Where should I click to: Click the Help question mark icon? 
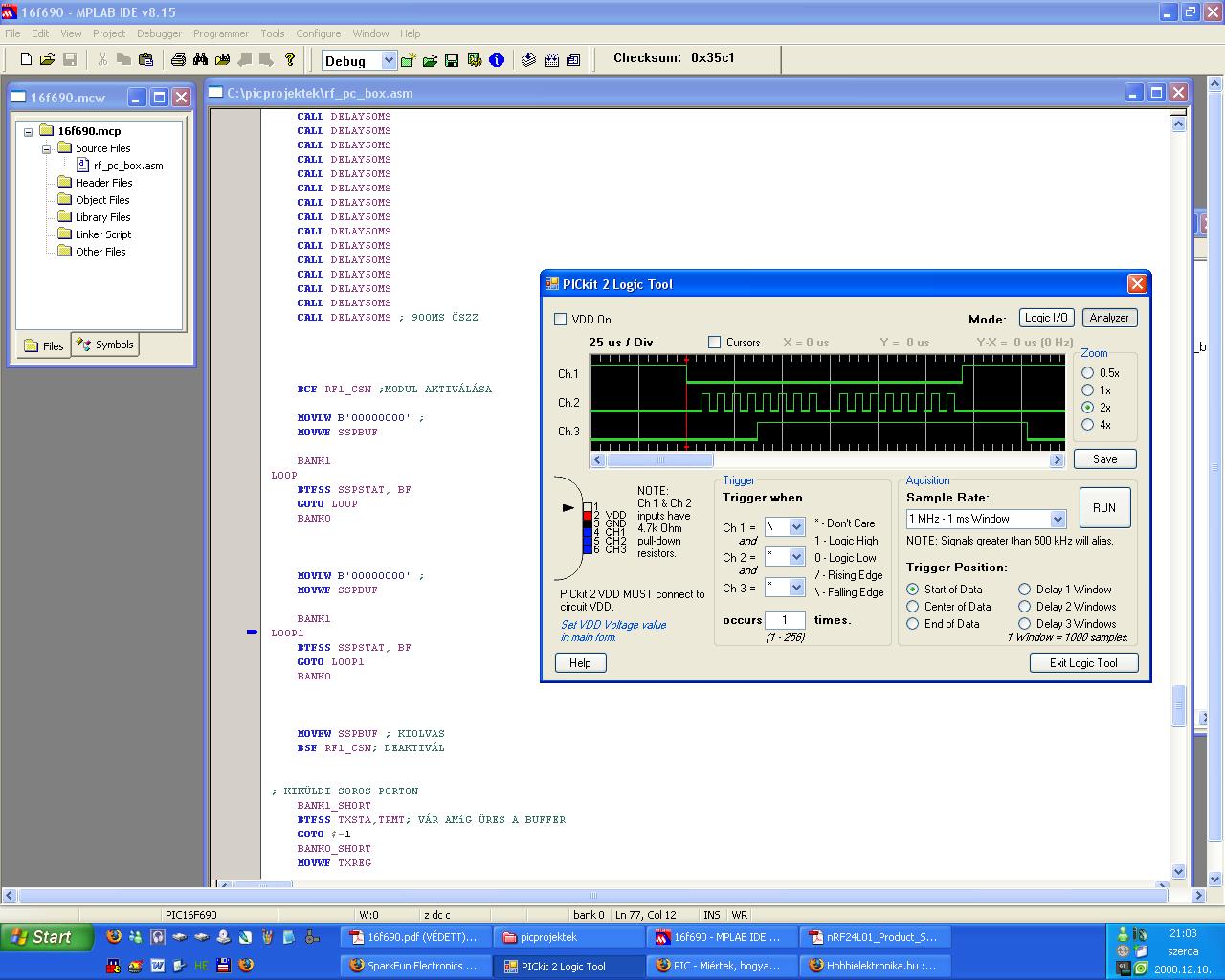click(x=290, y=59)
